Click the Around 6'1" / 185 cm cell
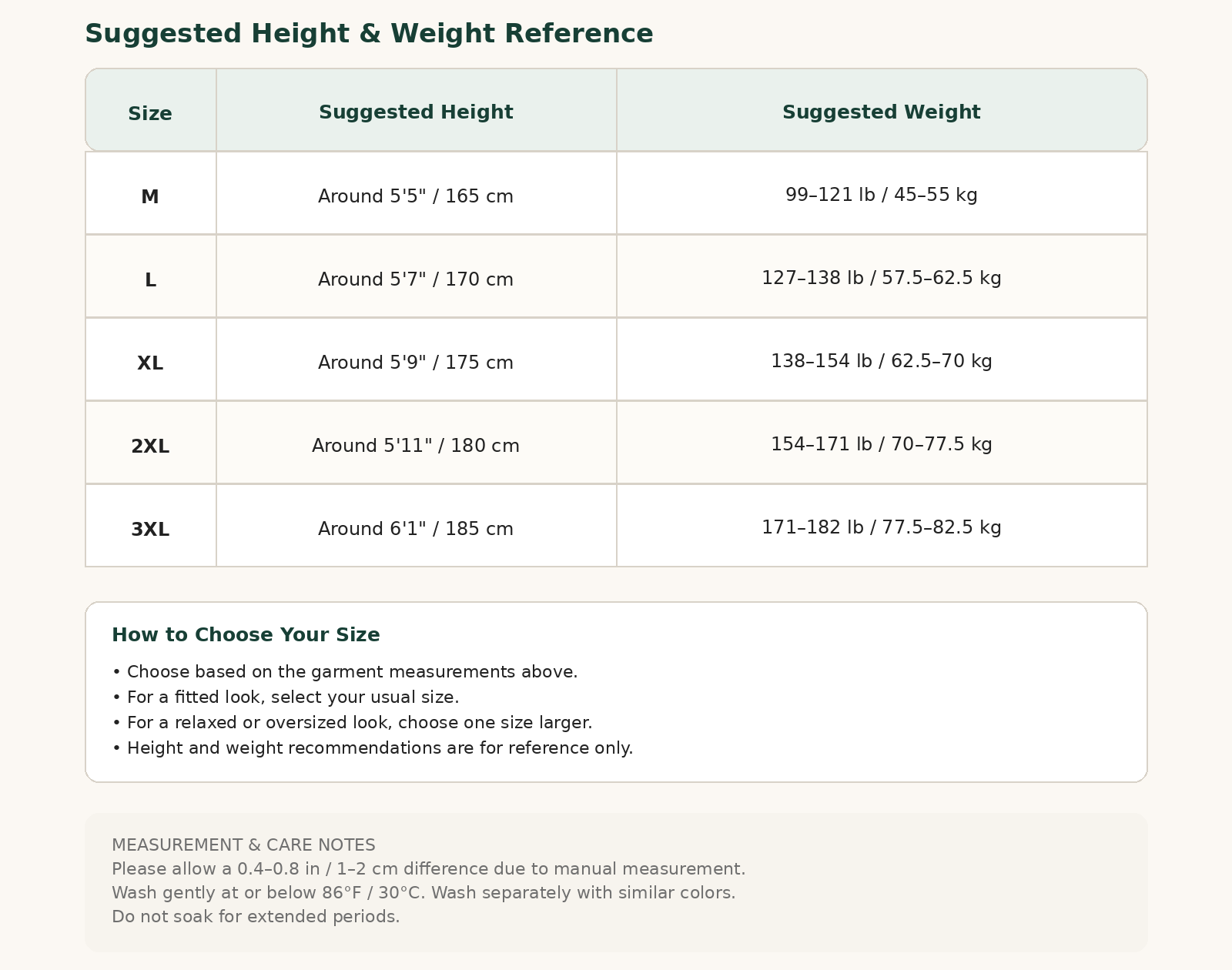The width and height of the screenshot is (1232, 970). 416,529
